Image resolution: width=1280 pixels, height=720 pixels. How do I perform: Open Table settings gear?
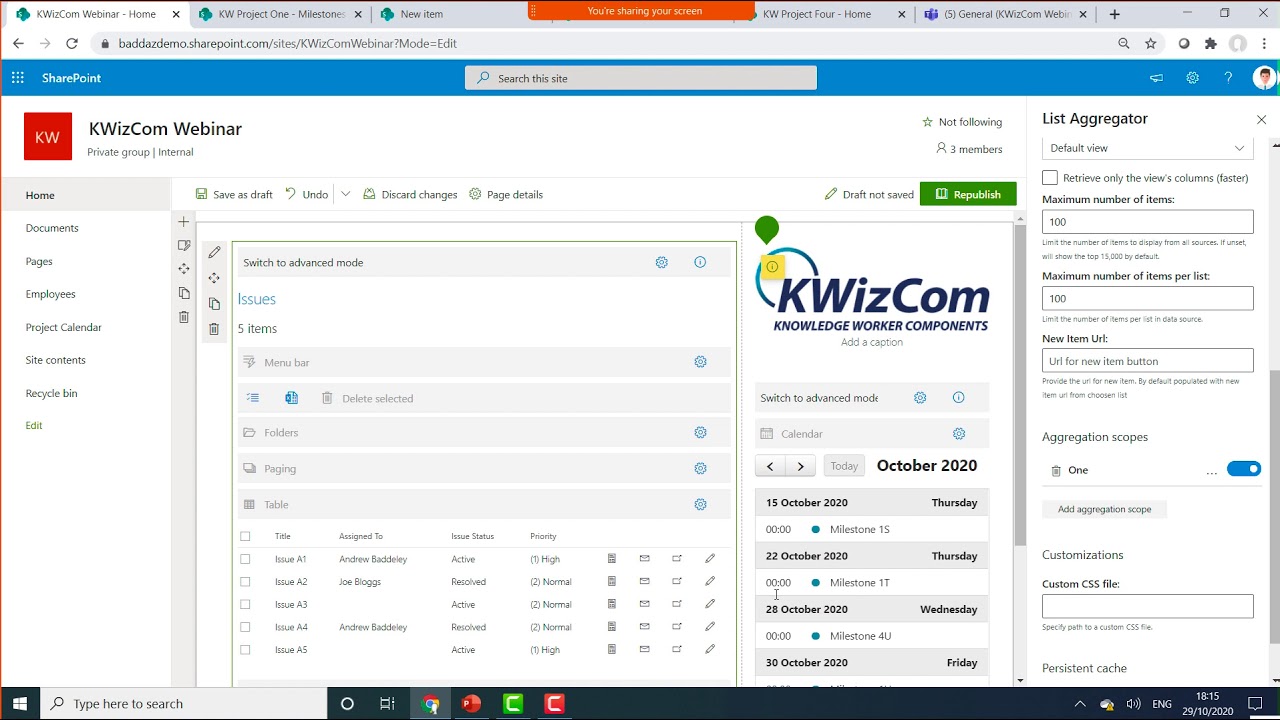700,504
